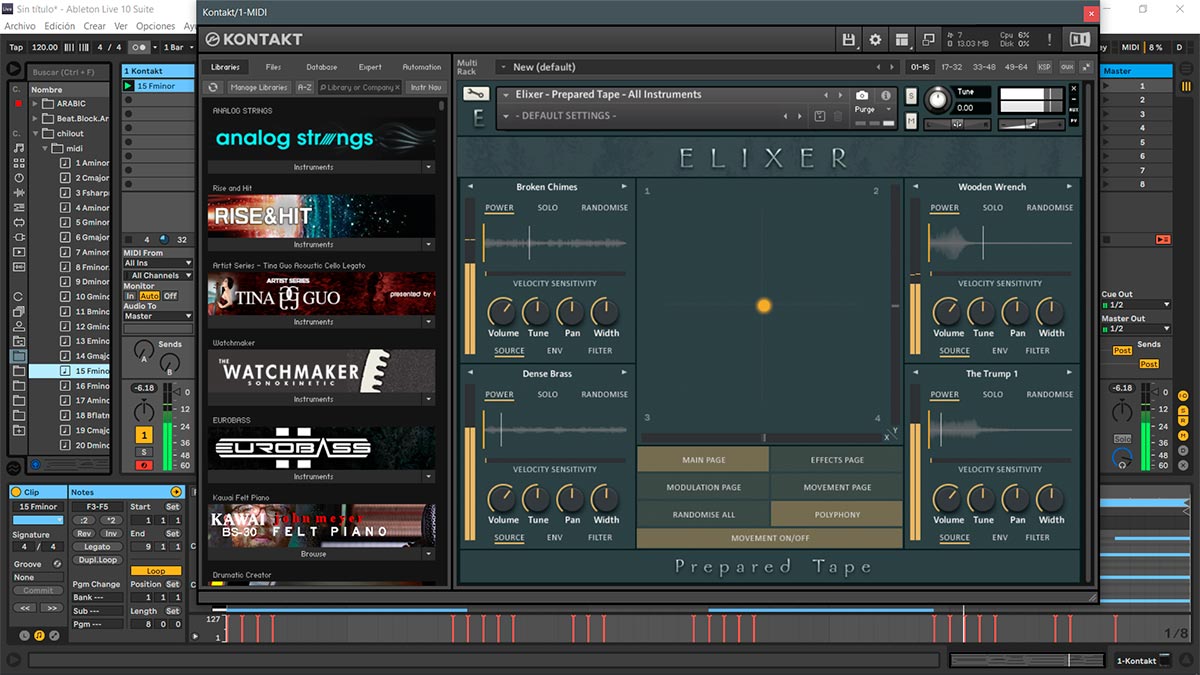This screenshot has height=675, width=1200.
Task: Open the Archivo menu
Action: (x=20, y=26)
